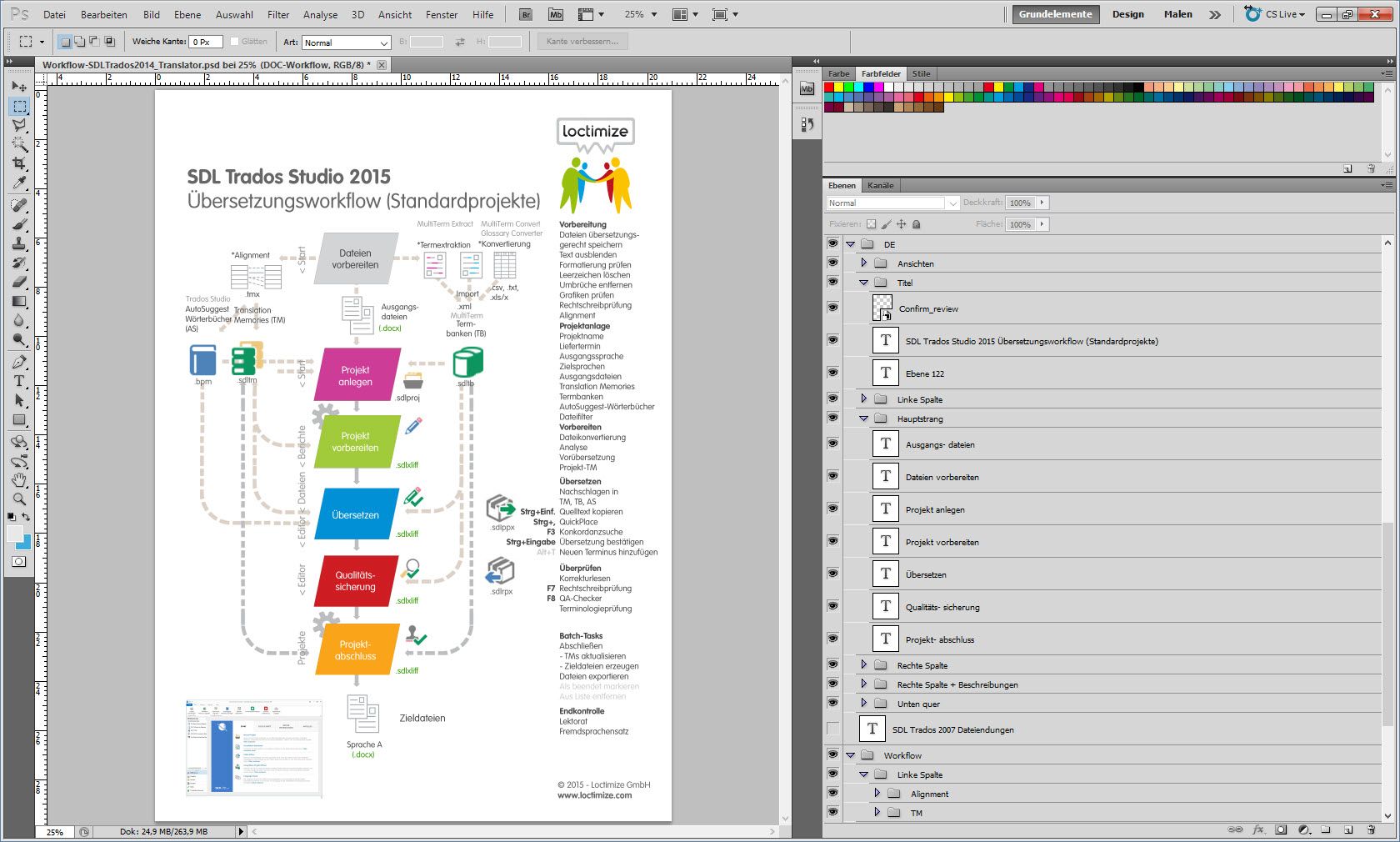The image size is (1400, 842).
Task: Select the Brush tool
Action: click(x=19, y=224)
